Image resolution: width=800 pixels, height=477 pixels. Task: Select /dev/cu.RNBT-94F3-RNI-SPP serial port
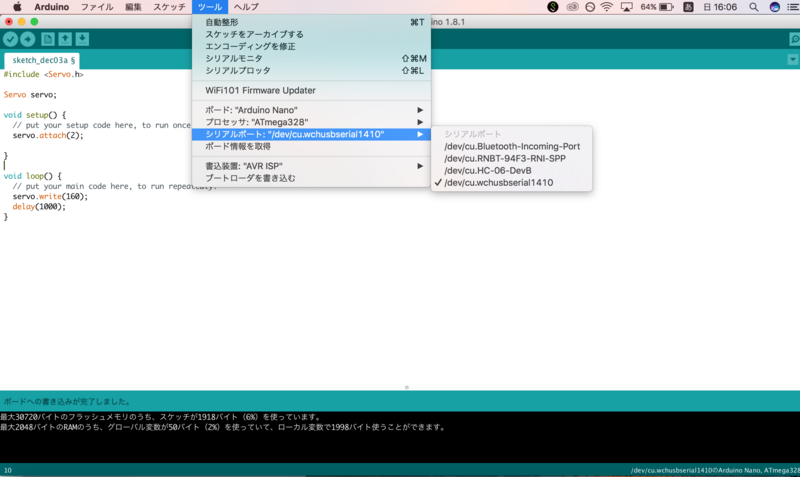pos(512,158)
